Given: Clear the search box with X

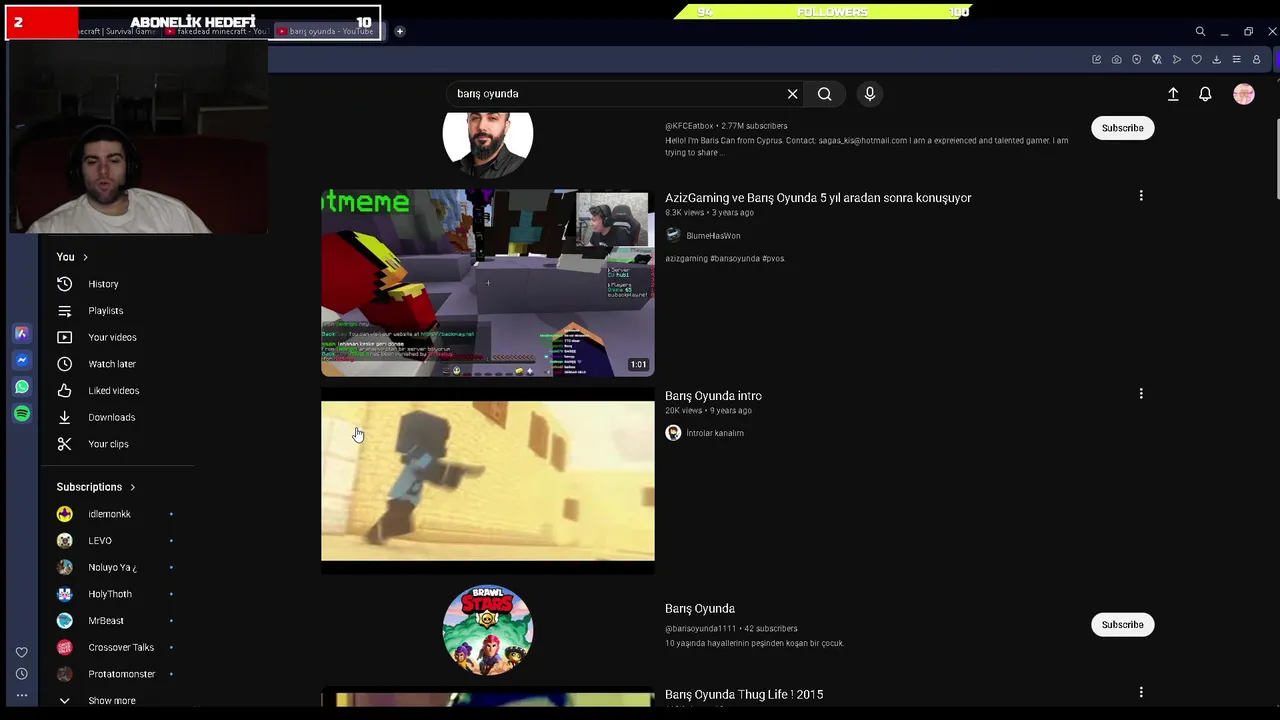Looking at the screenshot, I should (792, 94).
